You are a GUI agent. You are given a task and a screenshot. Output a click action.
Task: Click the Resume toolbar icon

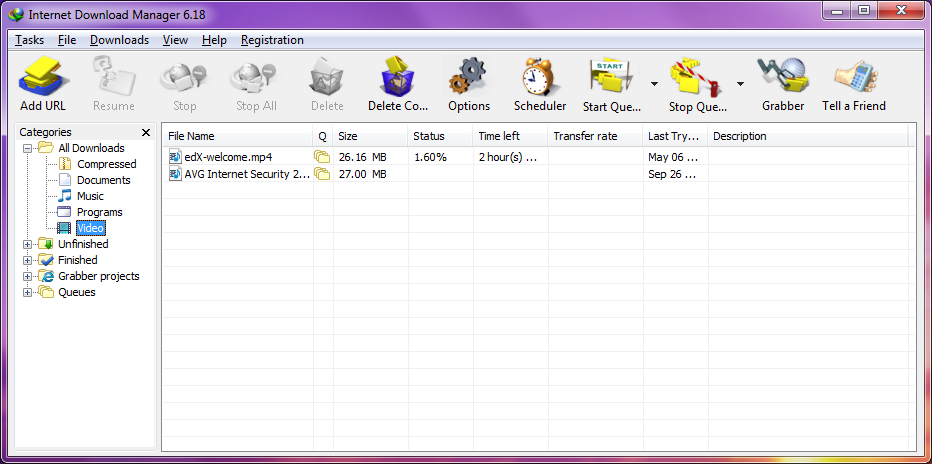(x=114, y=77)
